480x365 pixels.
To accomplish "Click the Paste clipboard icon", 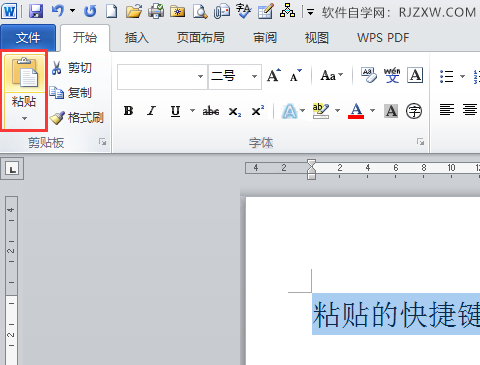I will (x=25, y=72).
